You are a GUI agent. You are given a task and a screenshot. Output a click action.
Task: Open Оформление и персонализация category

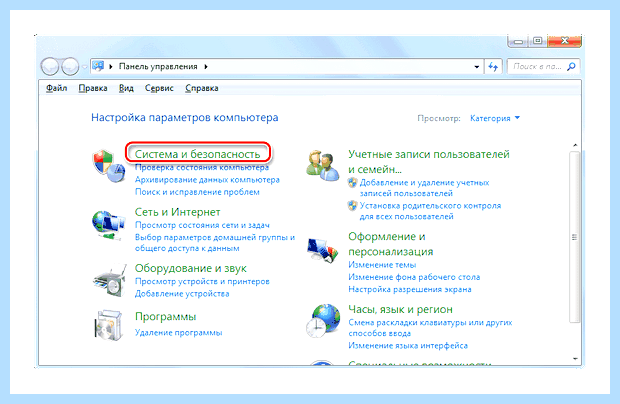391,244
